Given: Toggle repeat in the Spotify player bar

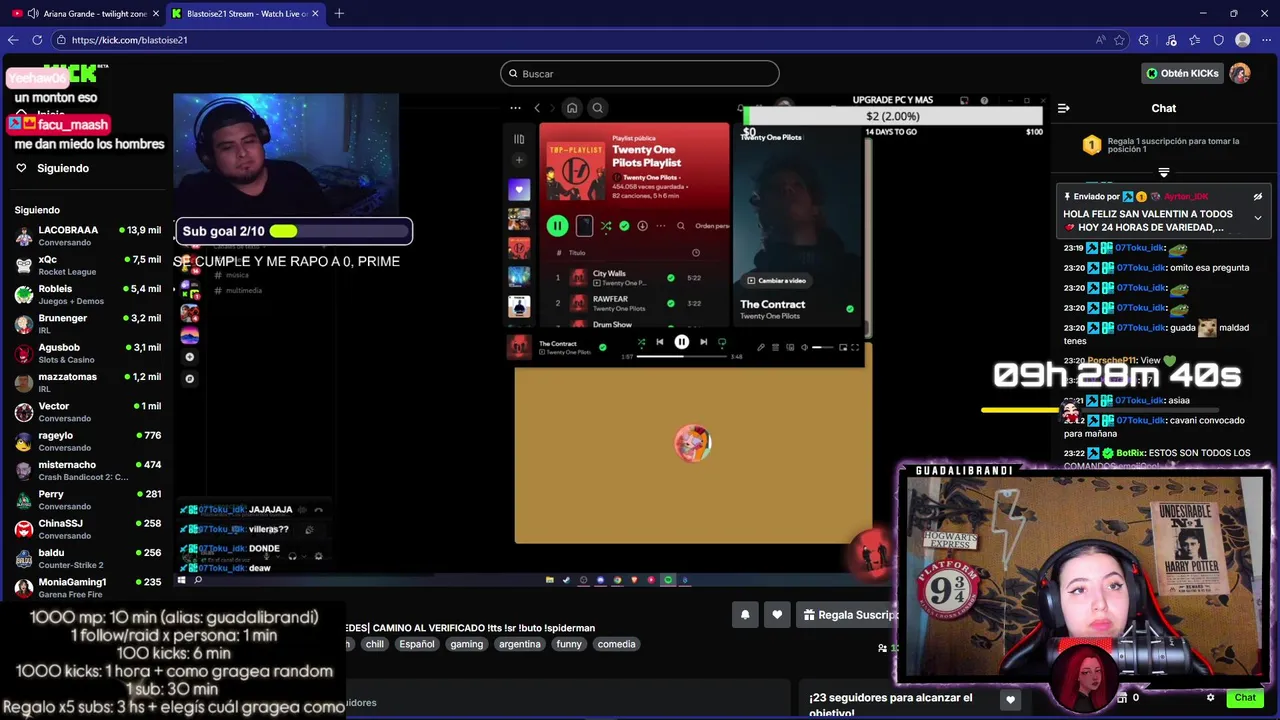Looking at the screenshot, I should coord(722,342).
